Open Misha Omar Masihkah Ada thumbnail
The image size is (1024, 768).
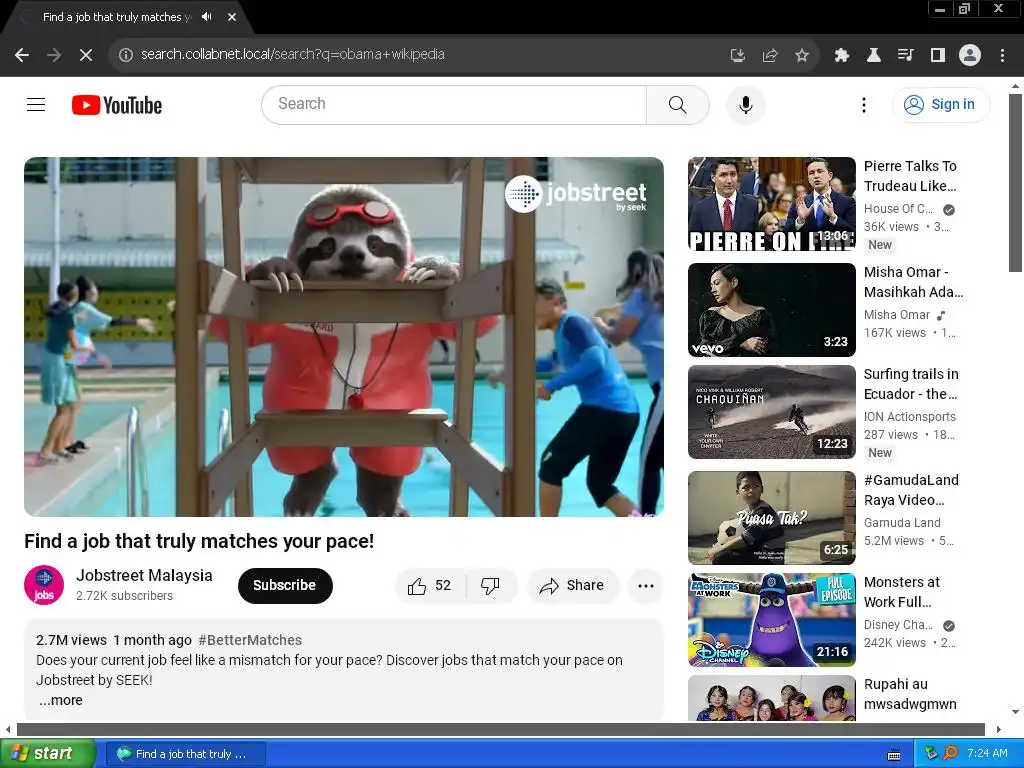pos(772,310)
